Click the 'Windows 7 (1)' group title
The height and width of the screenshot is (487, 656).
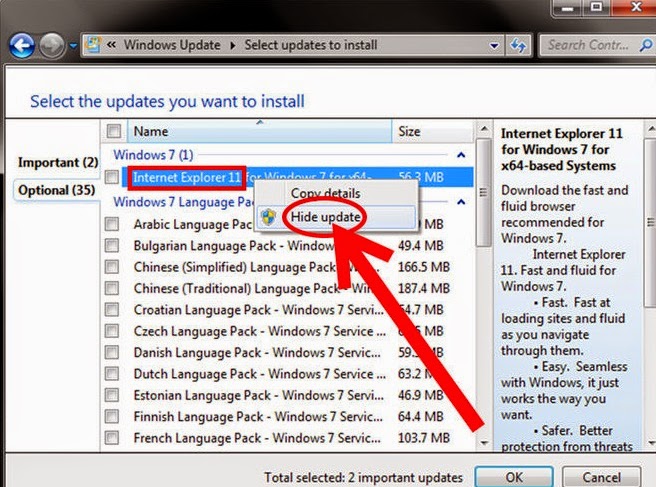point(153,155)
